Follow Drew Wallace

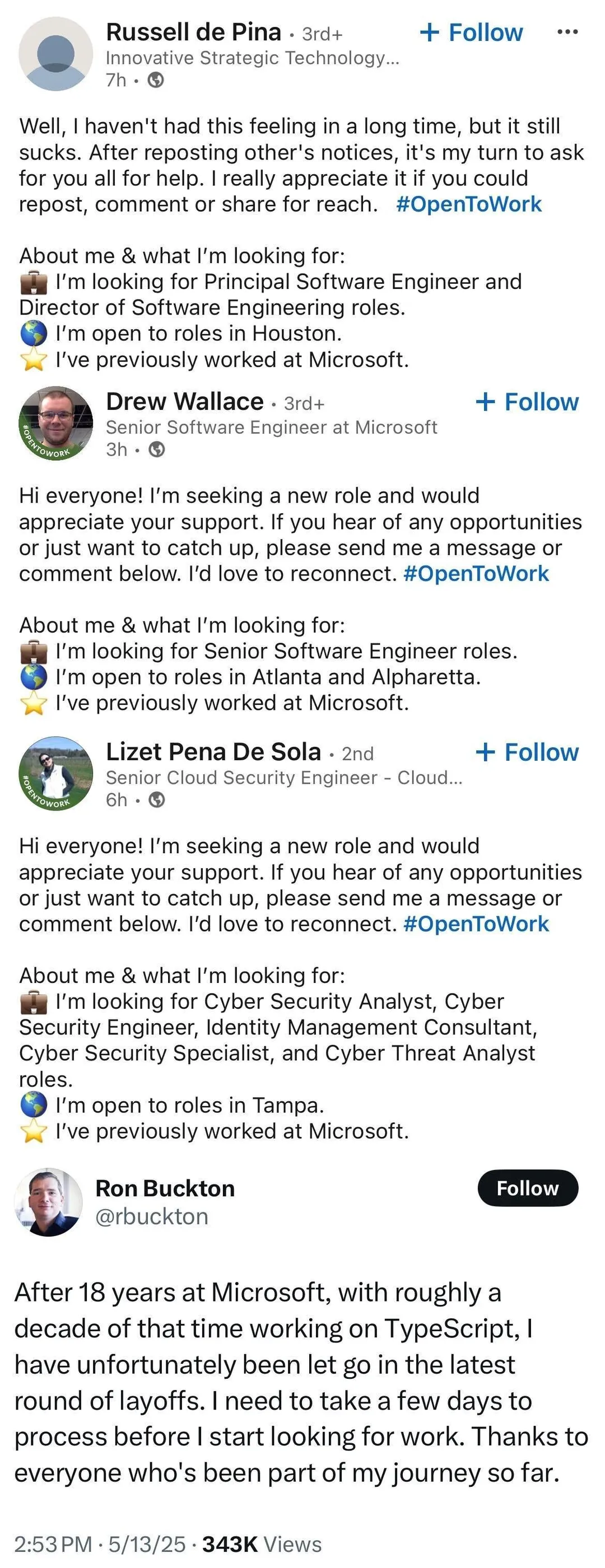point(528,401)
